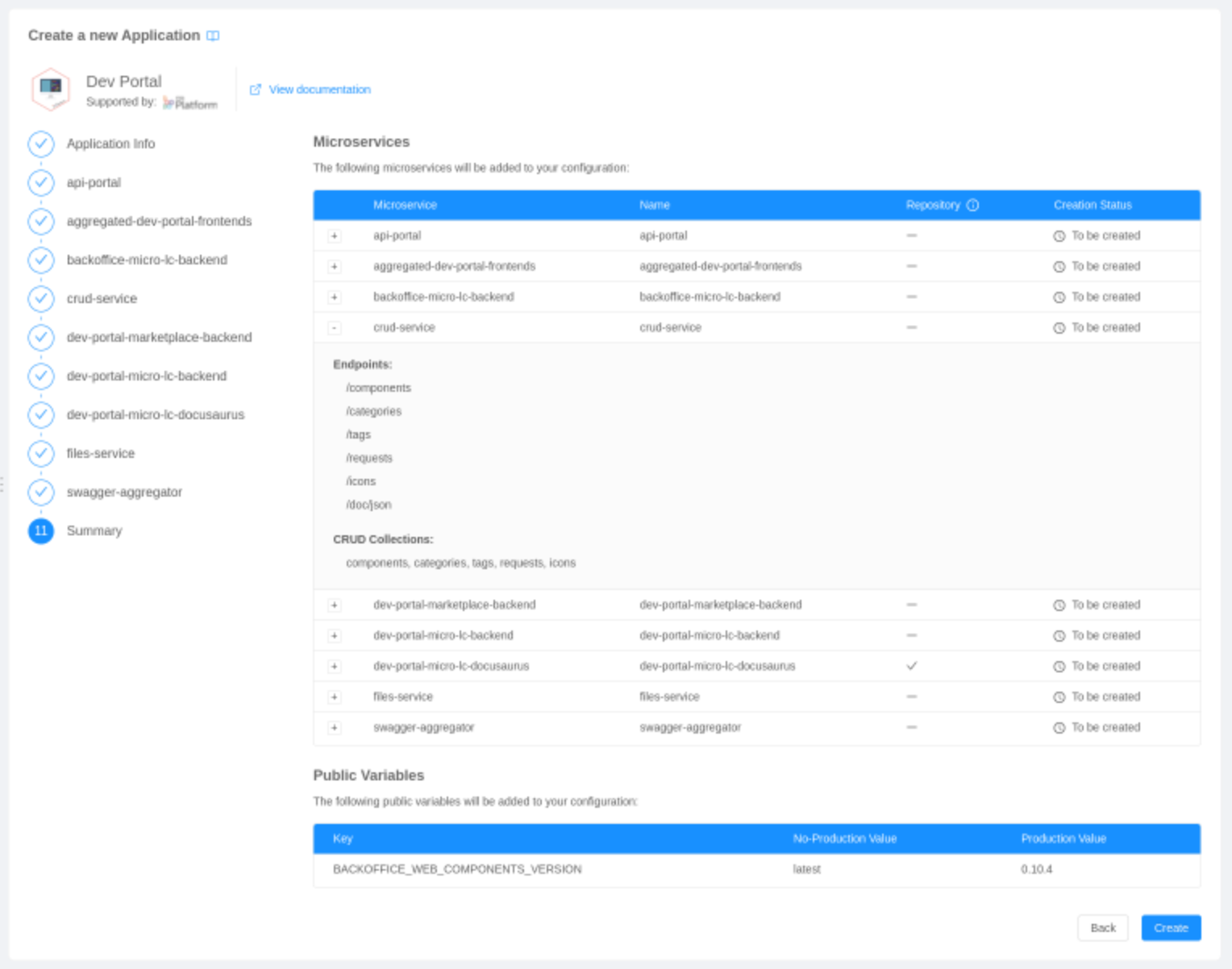This screenshot has height=969, width=1232.
Task: Expand the dev-portal-marketplace-backend row
Action: (x=334, y=605)
